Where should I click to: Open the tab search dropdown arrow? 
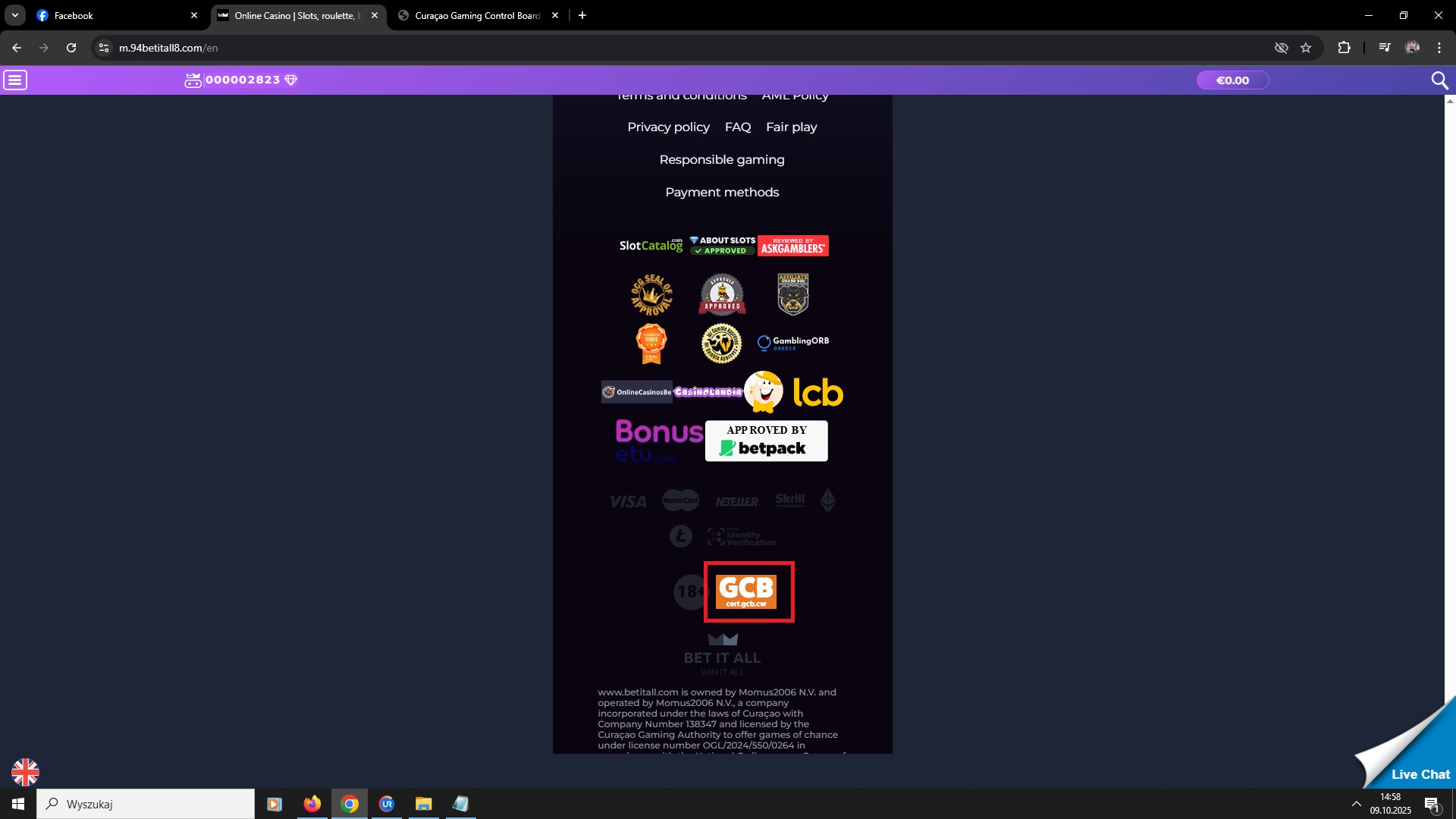[x=14, y=15]
